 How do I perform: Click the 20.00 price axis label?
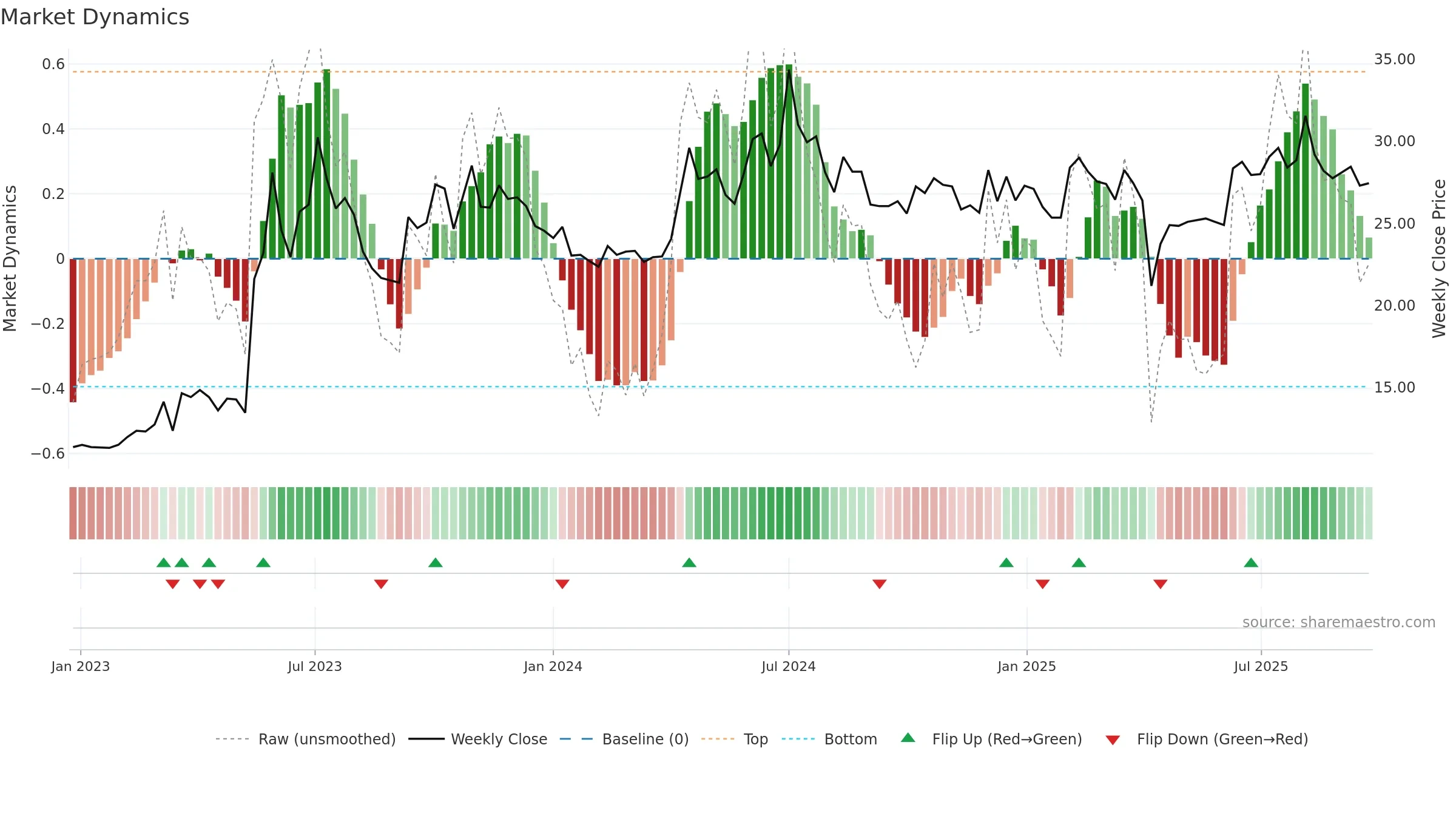pyautogui.click(x=1395, y=305)
